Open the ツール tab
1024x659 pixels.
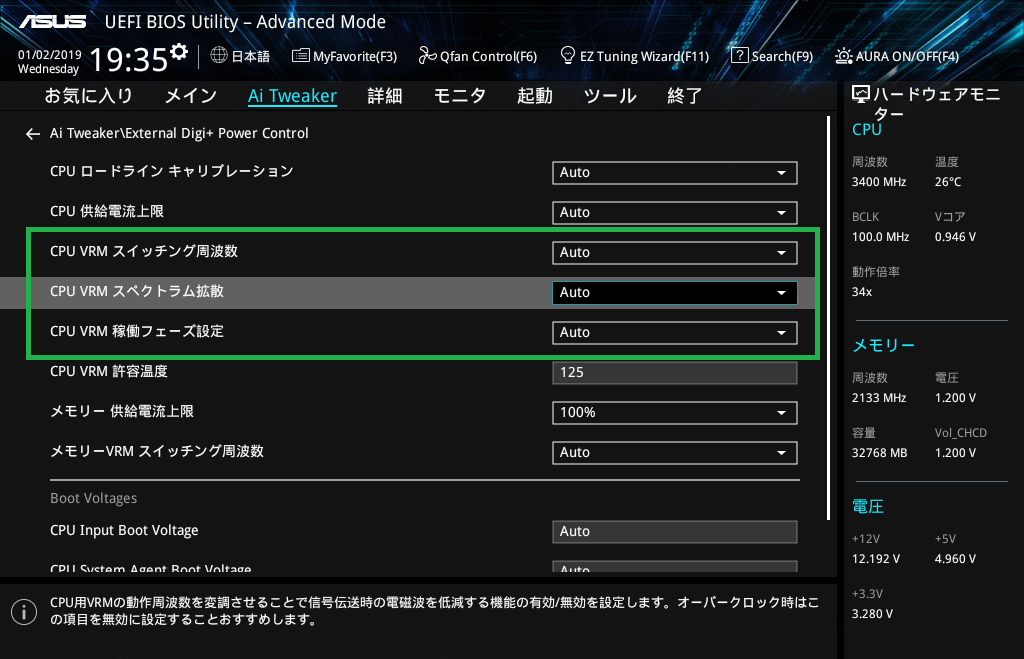[610, 96]
